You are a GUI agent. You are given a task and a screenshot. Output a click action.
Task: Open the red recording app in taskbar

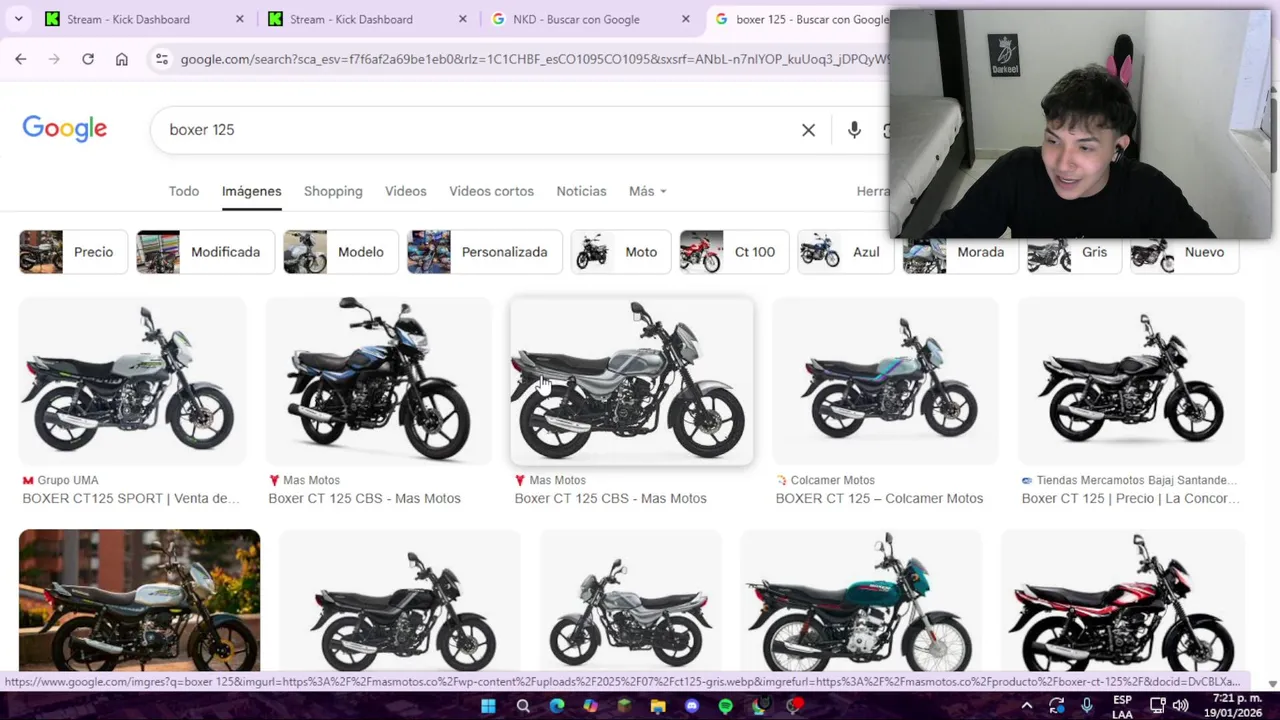[x=794, y=706]
